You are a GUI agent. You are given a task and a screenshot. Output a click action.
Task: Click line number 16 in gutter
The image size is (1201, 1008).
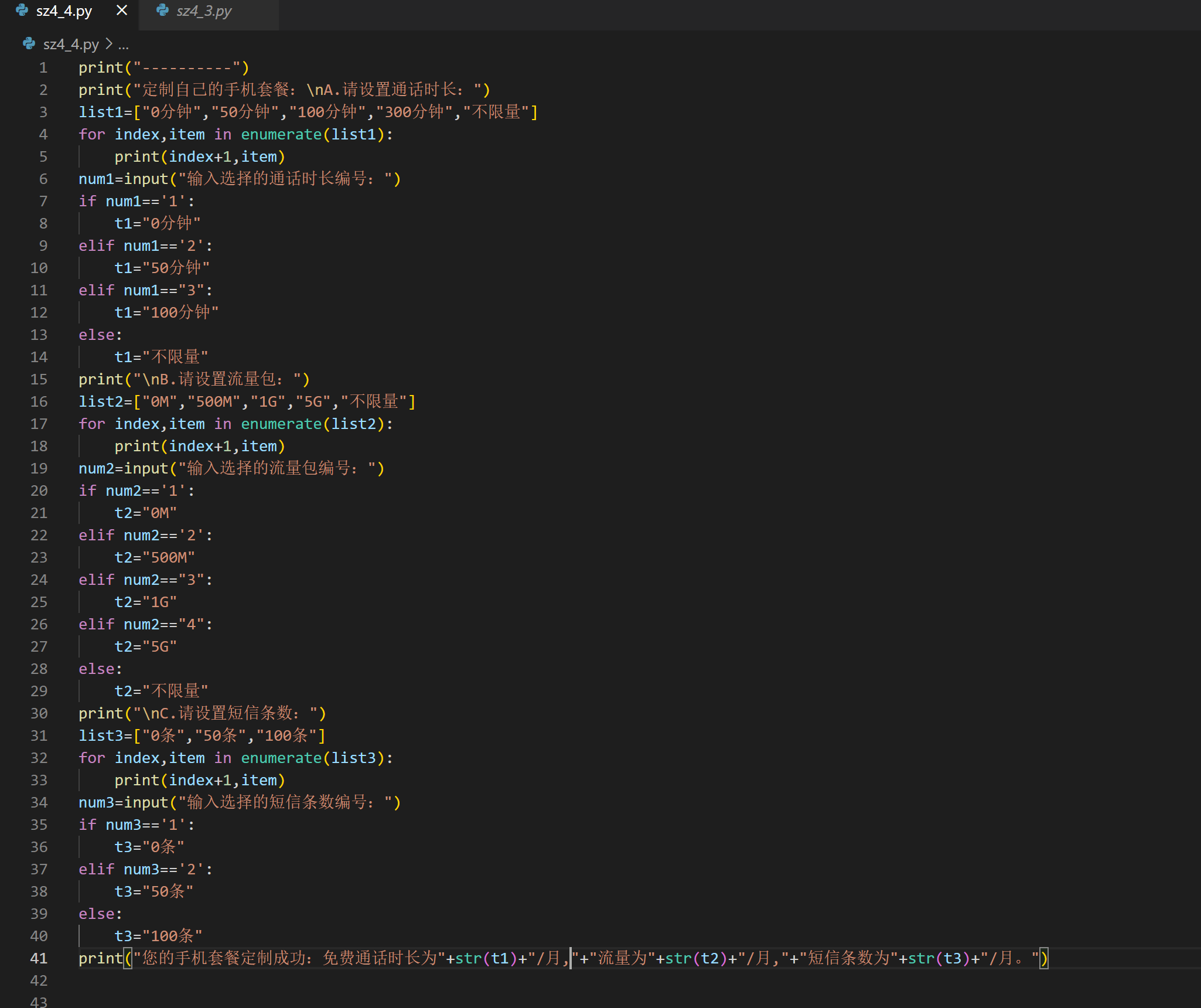[x=39, y=401]
